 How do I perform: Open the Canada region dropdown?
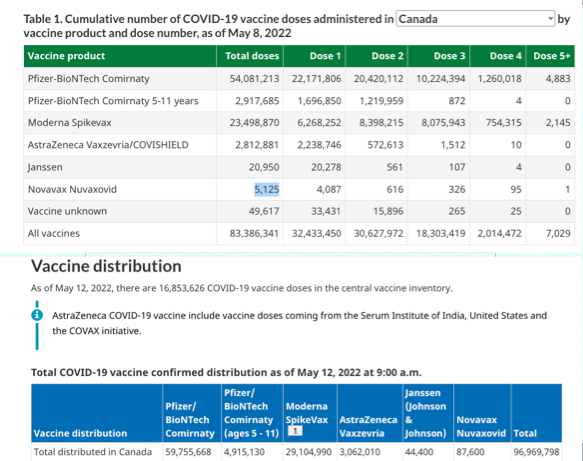pyautogui.click(x=476, y=19)
